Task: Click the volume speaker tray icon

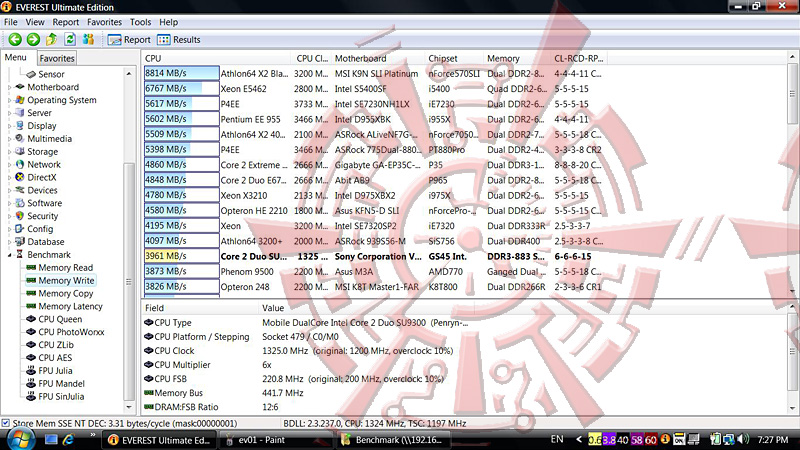Action: 743,439
